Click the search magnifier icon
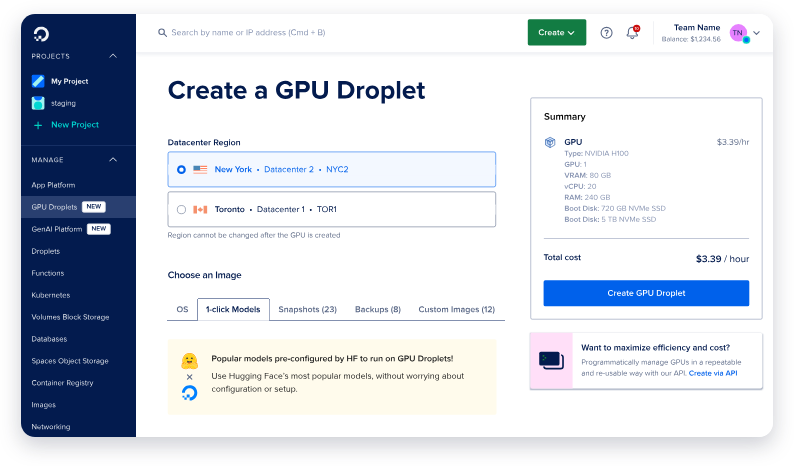This screenshot has height=466, width=794. (x=162, y=33)
